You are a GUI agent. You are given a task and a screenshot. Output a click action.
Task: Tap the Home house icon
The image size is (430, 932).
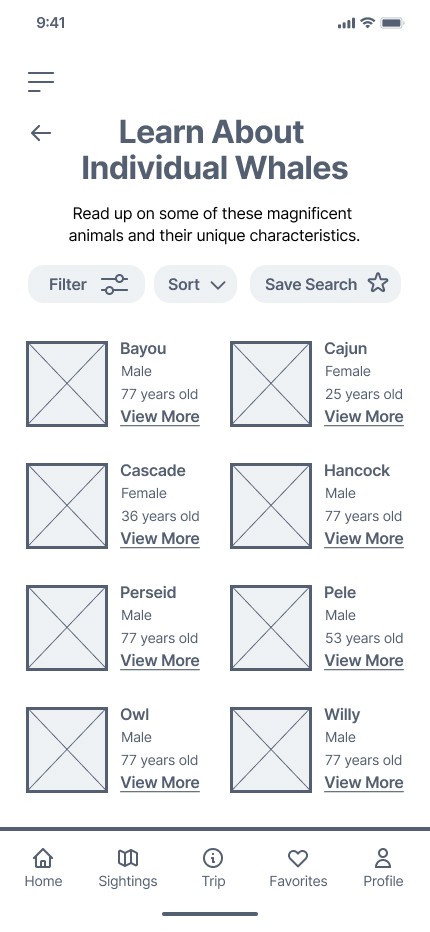click(x=43, y=858)
